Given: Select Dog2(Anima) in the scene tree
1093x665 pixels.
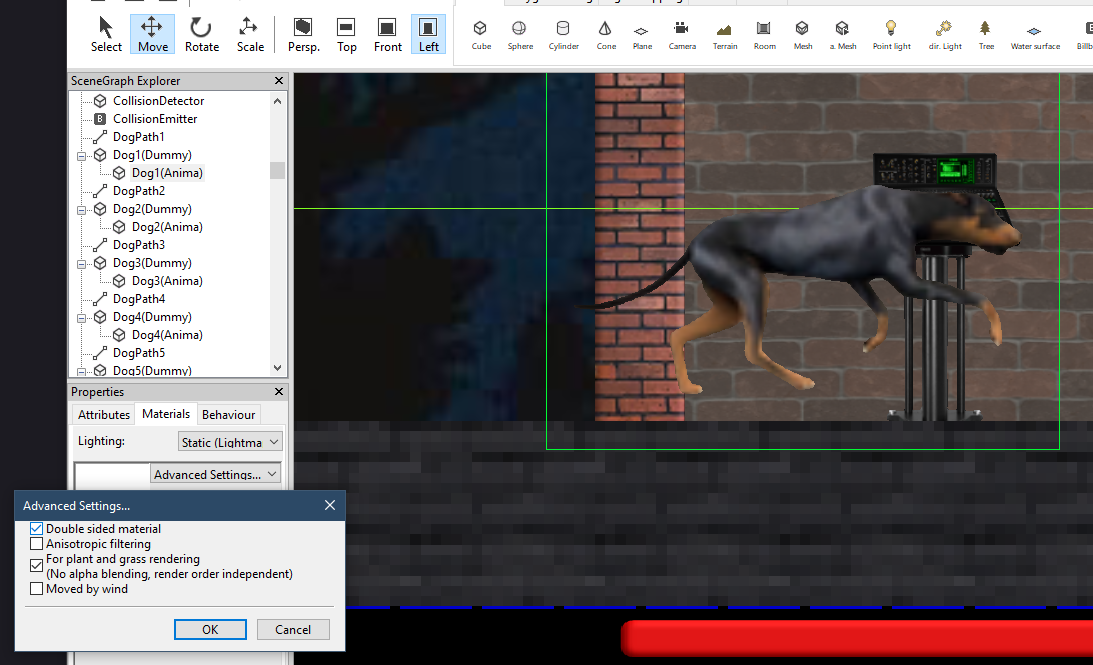Looking at the screenshot, I should 167,227.
